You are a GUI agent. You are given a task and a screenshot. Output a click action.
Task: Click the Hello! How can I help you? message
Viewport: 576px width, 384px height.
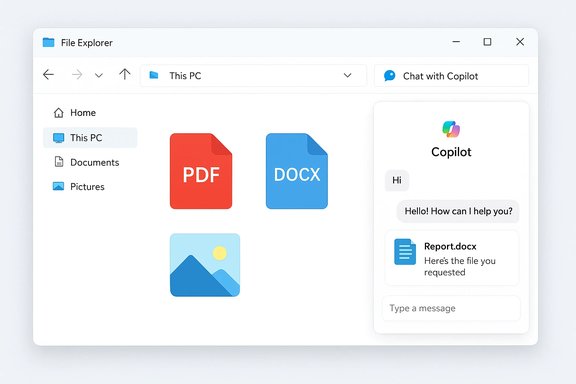(458, 211)
